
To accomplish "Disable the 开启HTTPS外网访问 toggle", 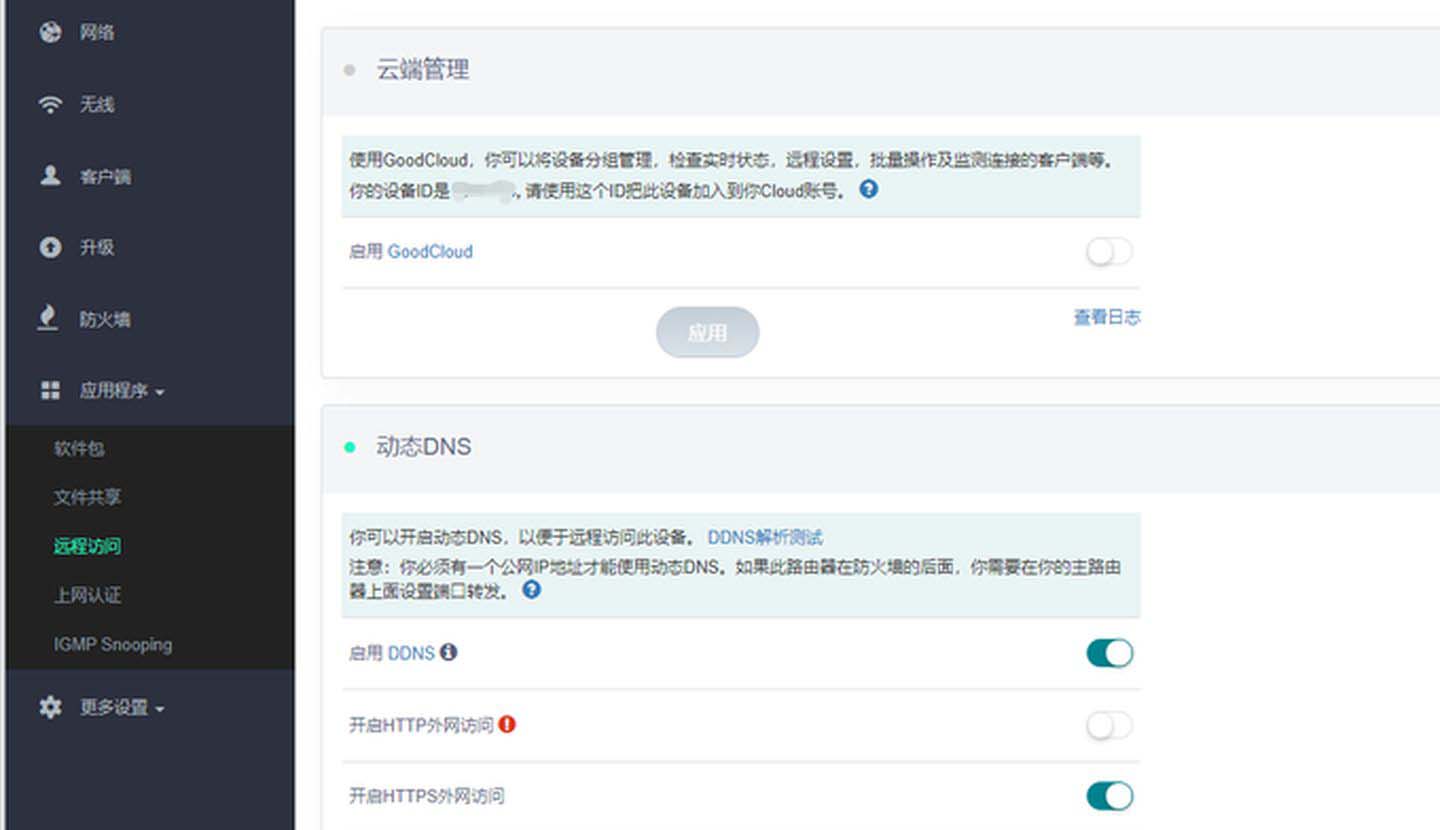I will (x=1109, y=796).
